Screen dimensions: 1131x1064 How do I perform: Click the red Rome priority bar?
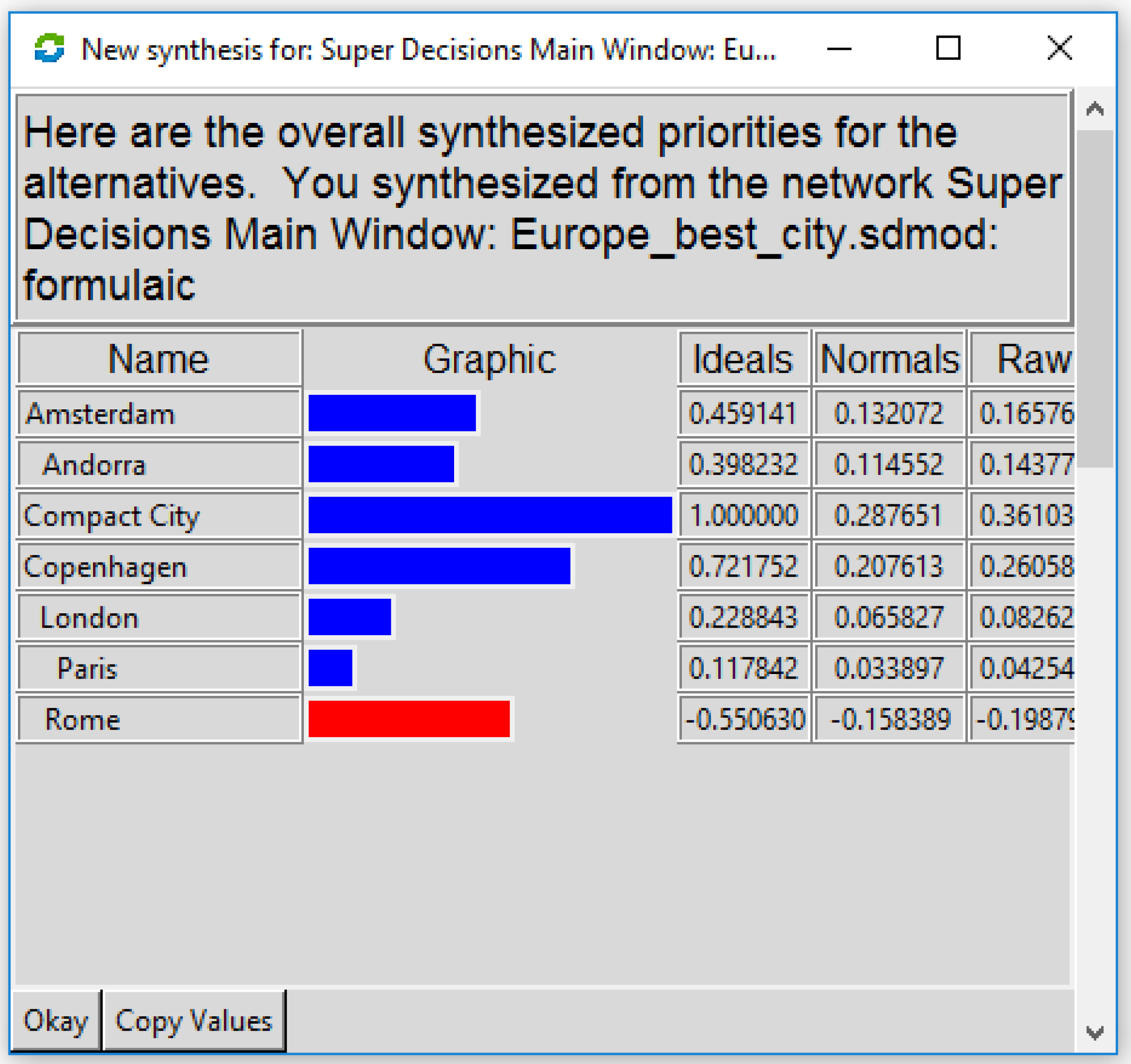(x=409, y=719)
